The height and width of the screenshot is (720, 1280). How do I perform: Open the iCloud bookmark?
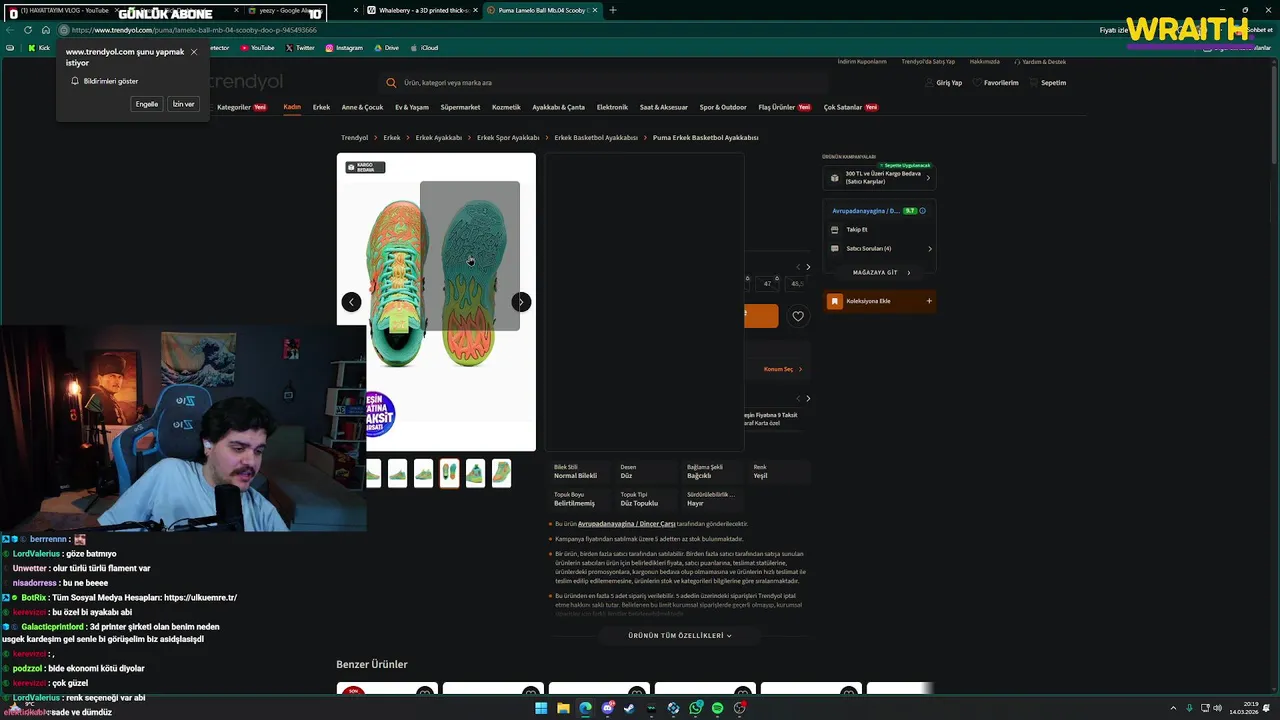[425, 48]
